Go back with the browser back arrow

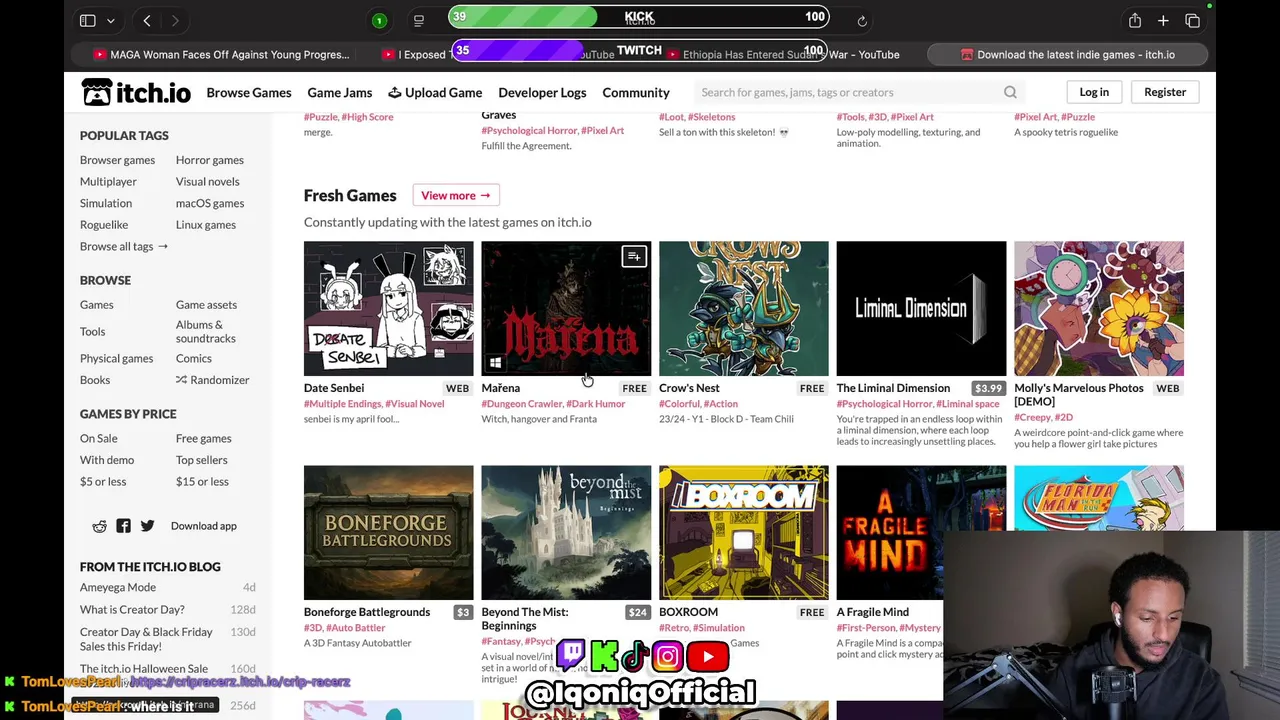click(x=147, y=20)
